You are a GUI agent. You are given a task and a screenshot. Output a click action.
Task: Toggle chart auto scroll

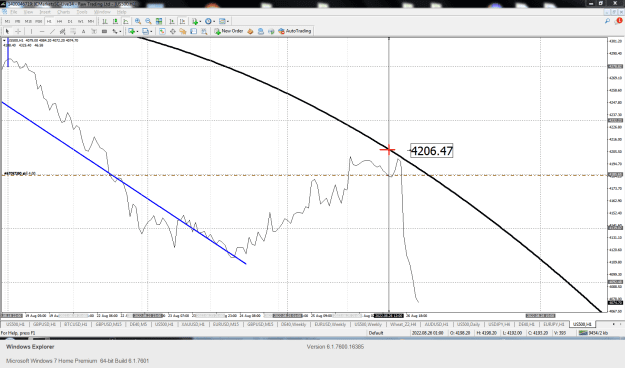171,21
